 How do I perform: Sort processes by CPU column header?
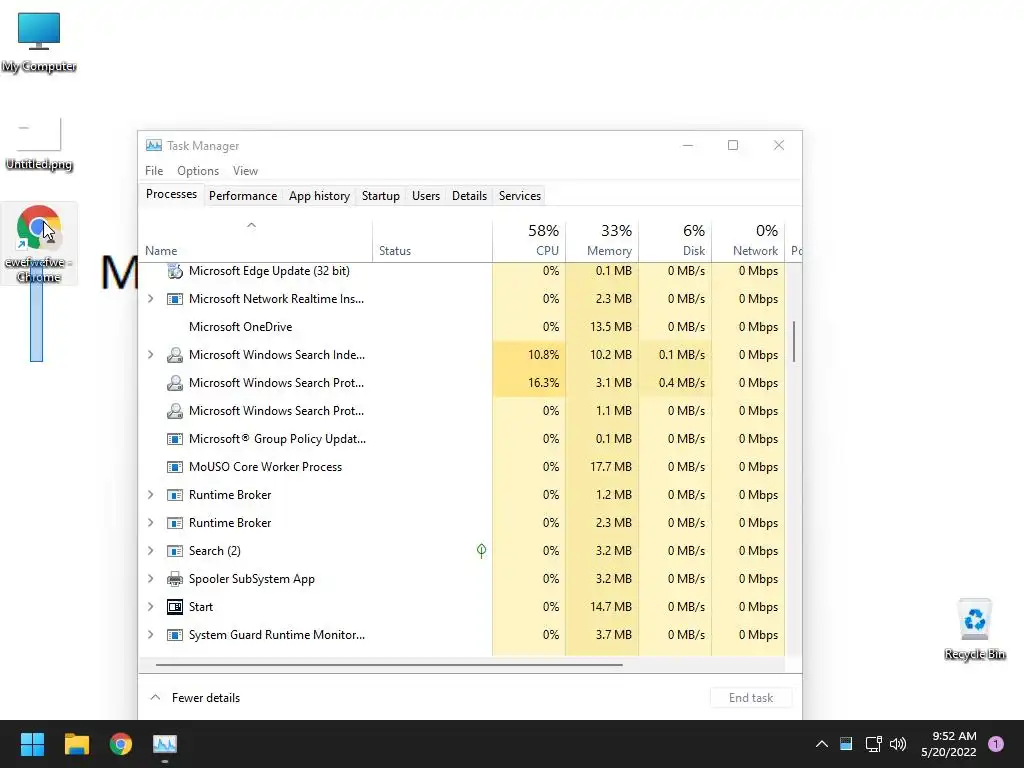click(529, 240)
